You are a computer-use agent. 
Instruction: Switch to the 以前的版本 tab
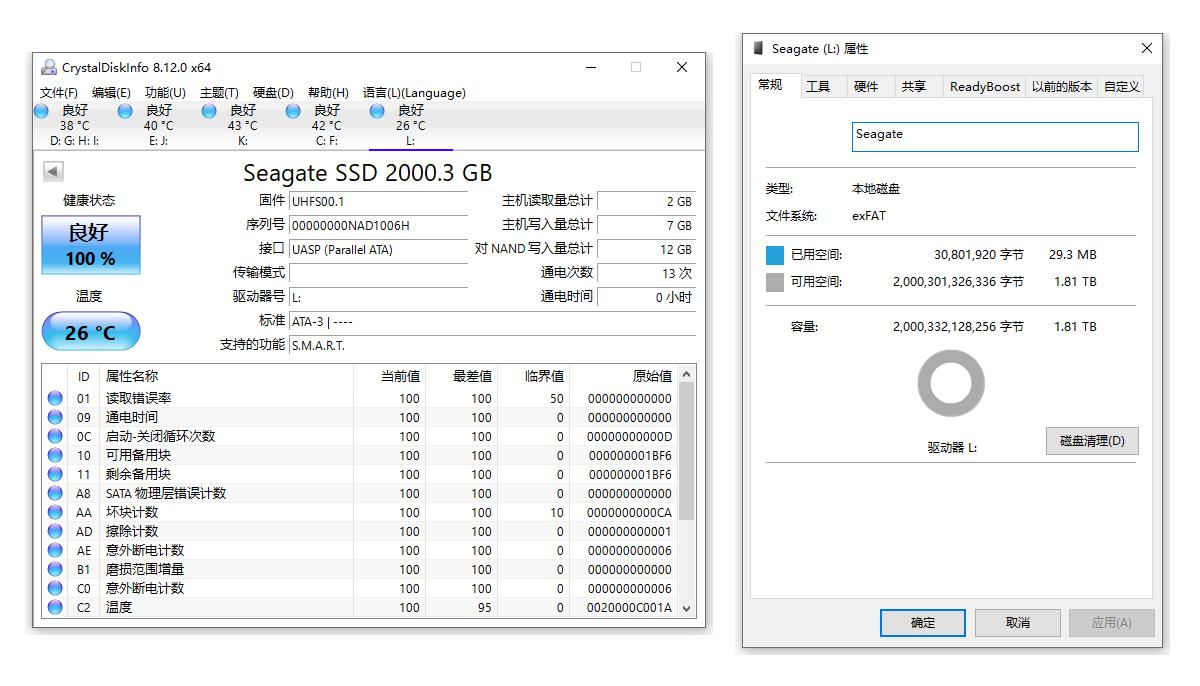click(x=1060, y=87)
